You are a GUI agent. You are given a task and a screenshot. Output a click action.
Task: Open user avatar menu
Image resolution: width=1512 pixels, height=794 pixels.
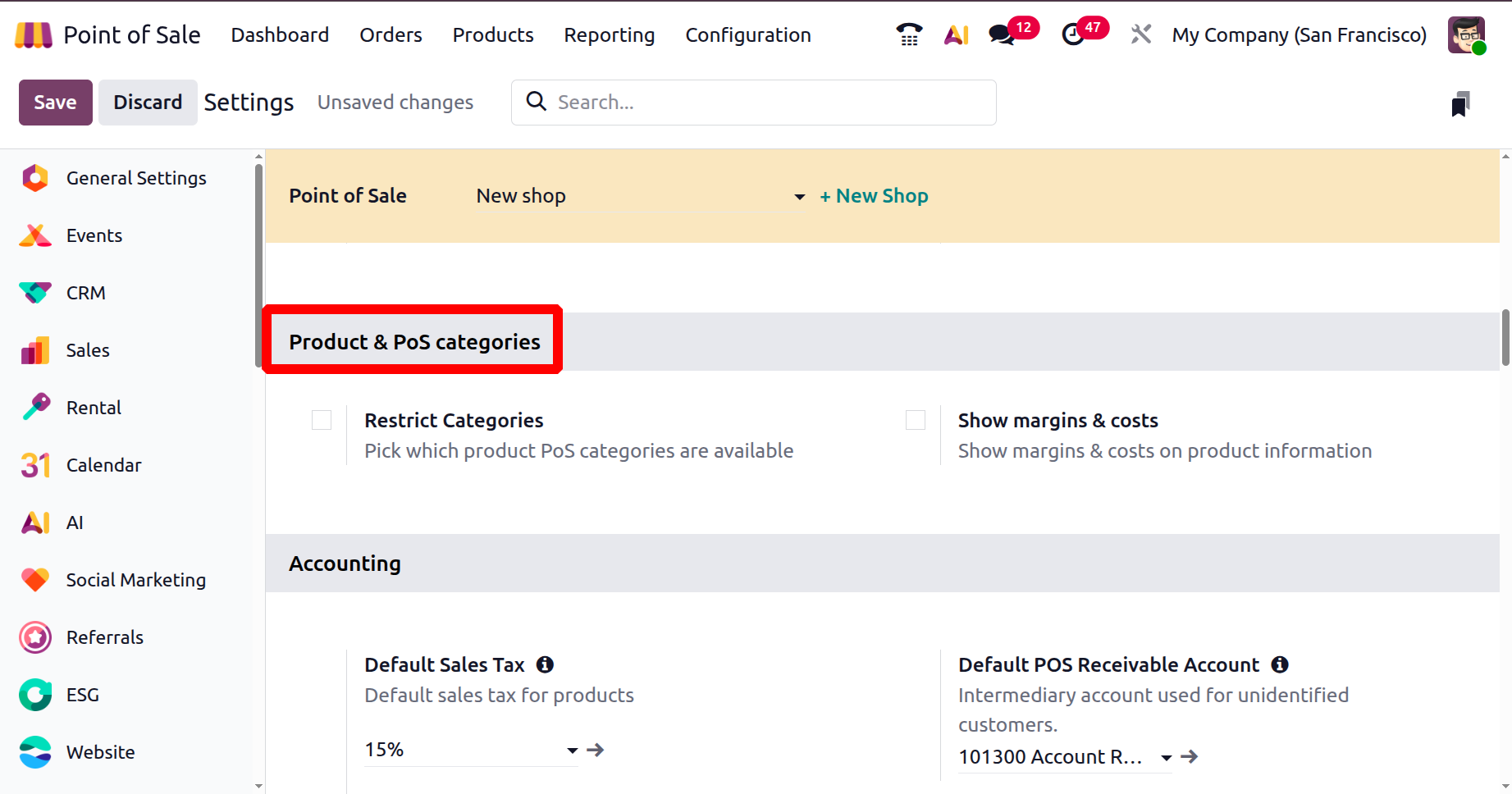(x=1466, y=35)
